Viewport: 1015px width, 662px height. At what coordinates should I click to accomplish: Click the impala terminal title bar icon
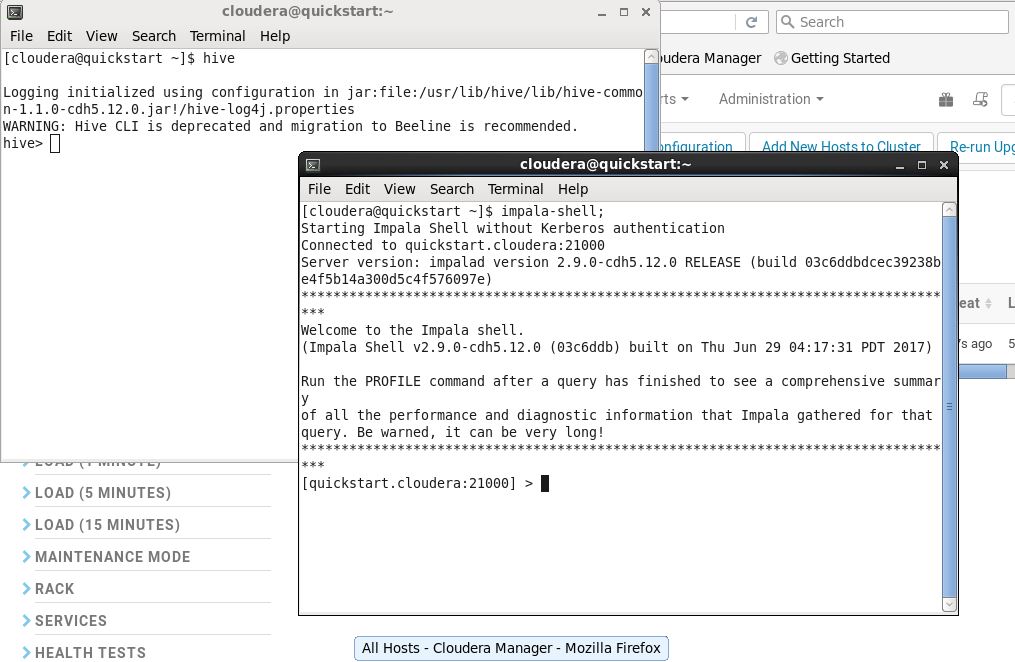pyautogui.click(x=313, y=165)
